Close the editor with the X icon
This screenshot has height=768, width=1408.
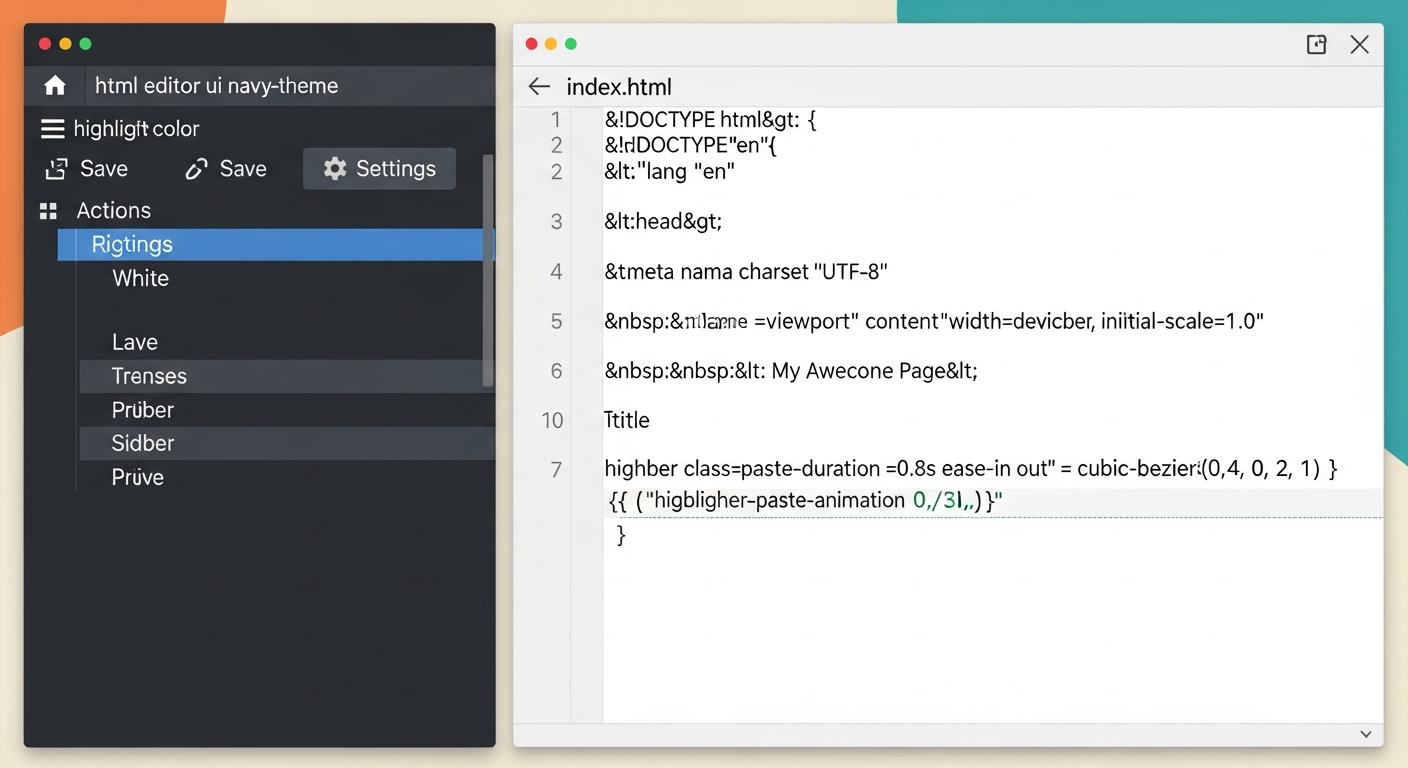1359,44
